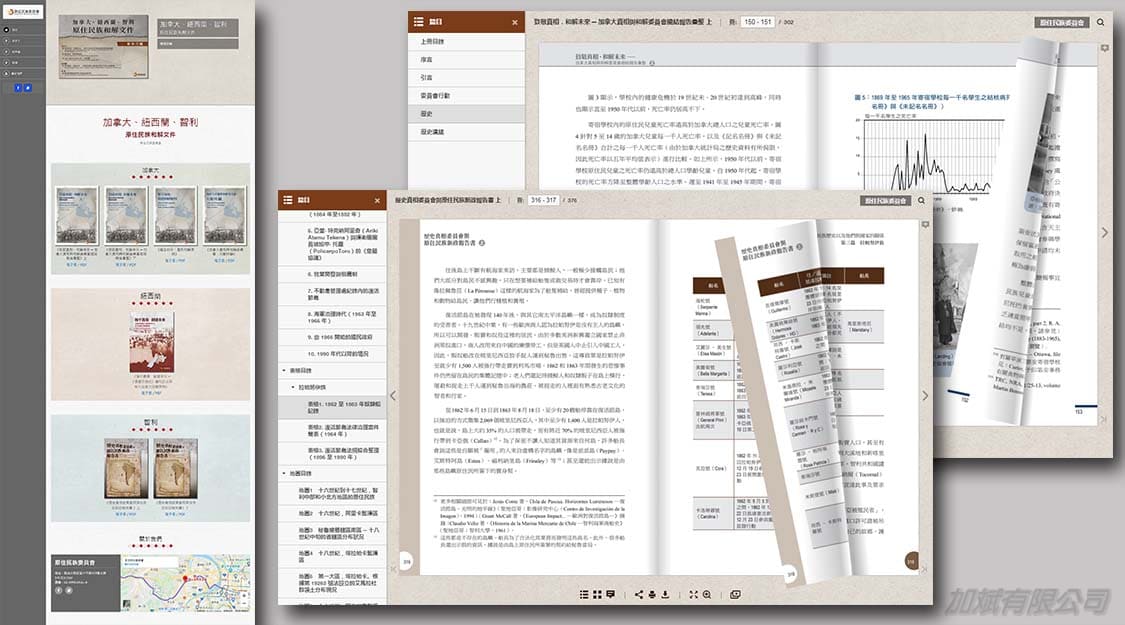This screenshot has width=1125, height=625.
Task: Collapse the 地圖目錄 section in the contents list
Action: coord(284,474)
